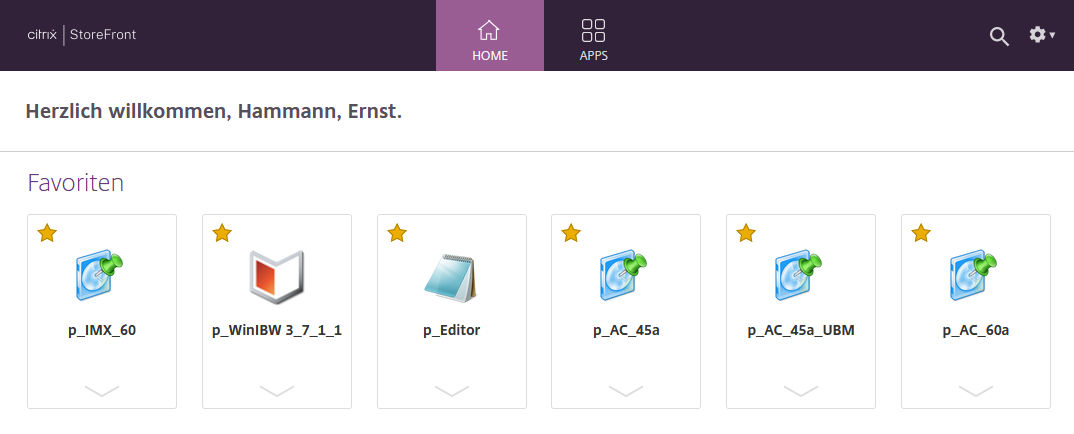Viewport: 1074px width, 434px height.
Task: Expand details chevron under p_WinIBW 3_7_1_1
Action: point(276,390)
